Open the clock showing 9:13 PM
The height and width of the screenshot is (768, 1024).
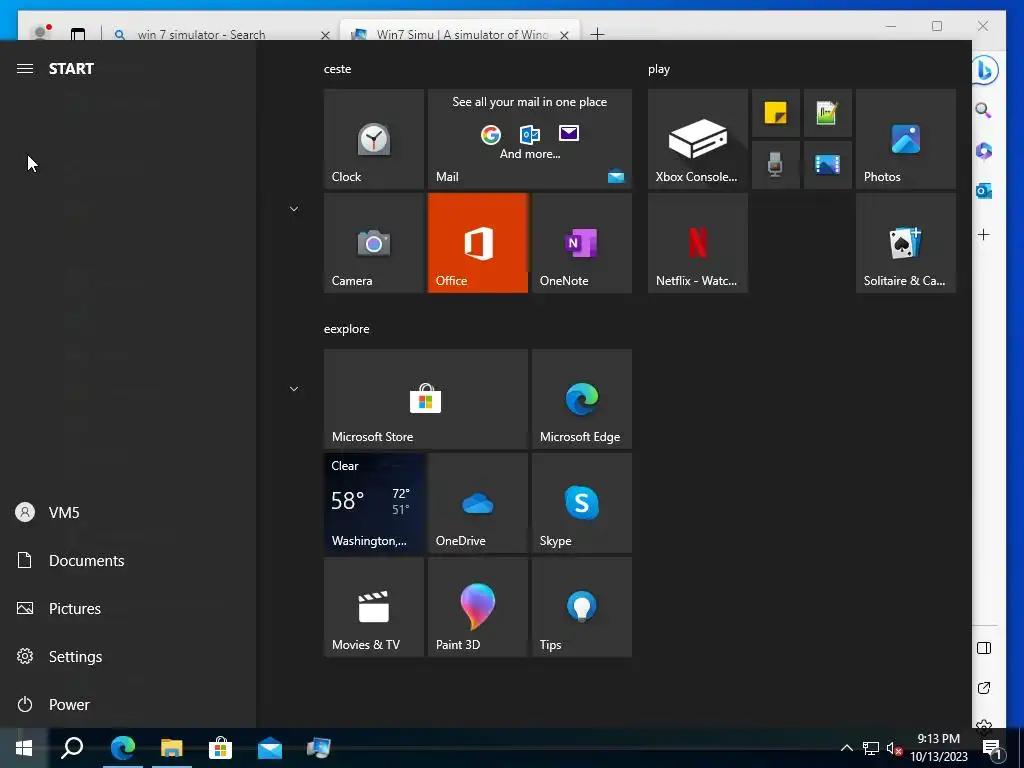point(938,748)
